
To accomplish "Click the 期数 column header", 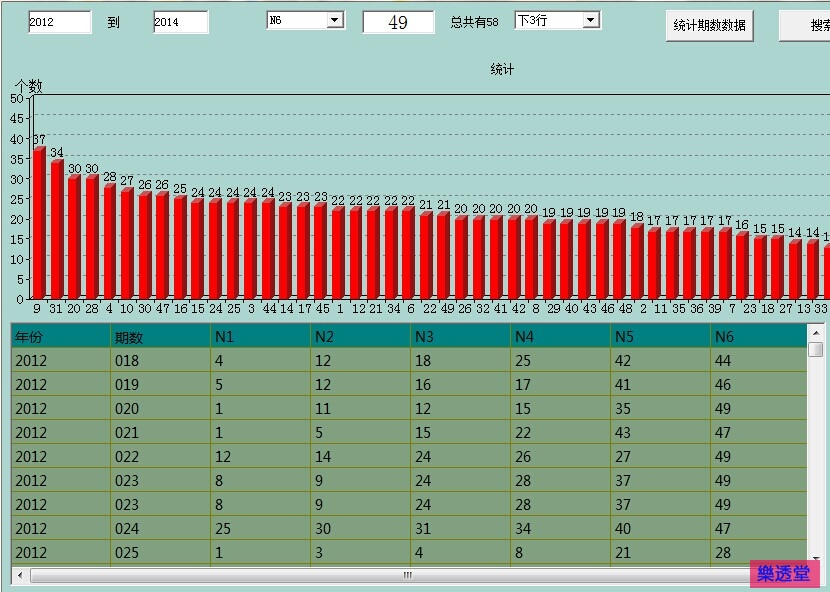I will pos(160,336).
